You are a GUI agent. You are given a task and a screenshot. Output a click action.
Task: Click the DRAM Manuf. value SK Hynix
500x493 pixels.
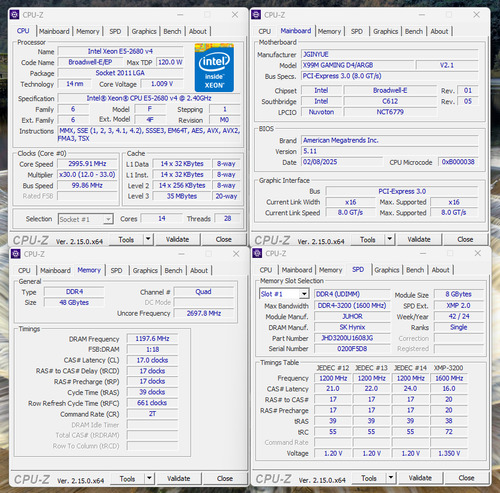coord(352,327)
